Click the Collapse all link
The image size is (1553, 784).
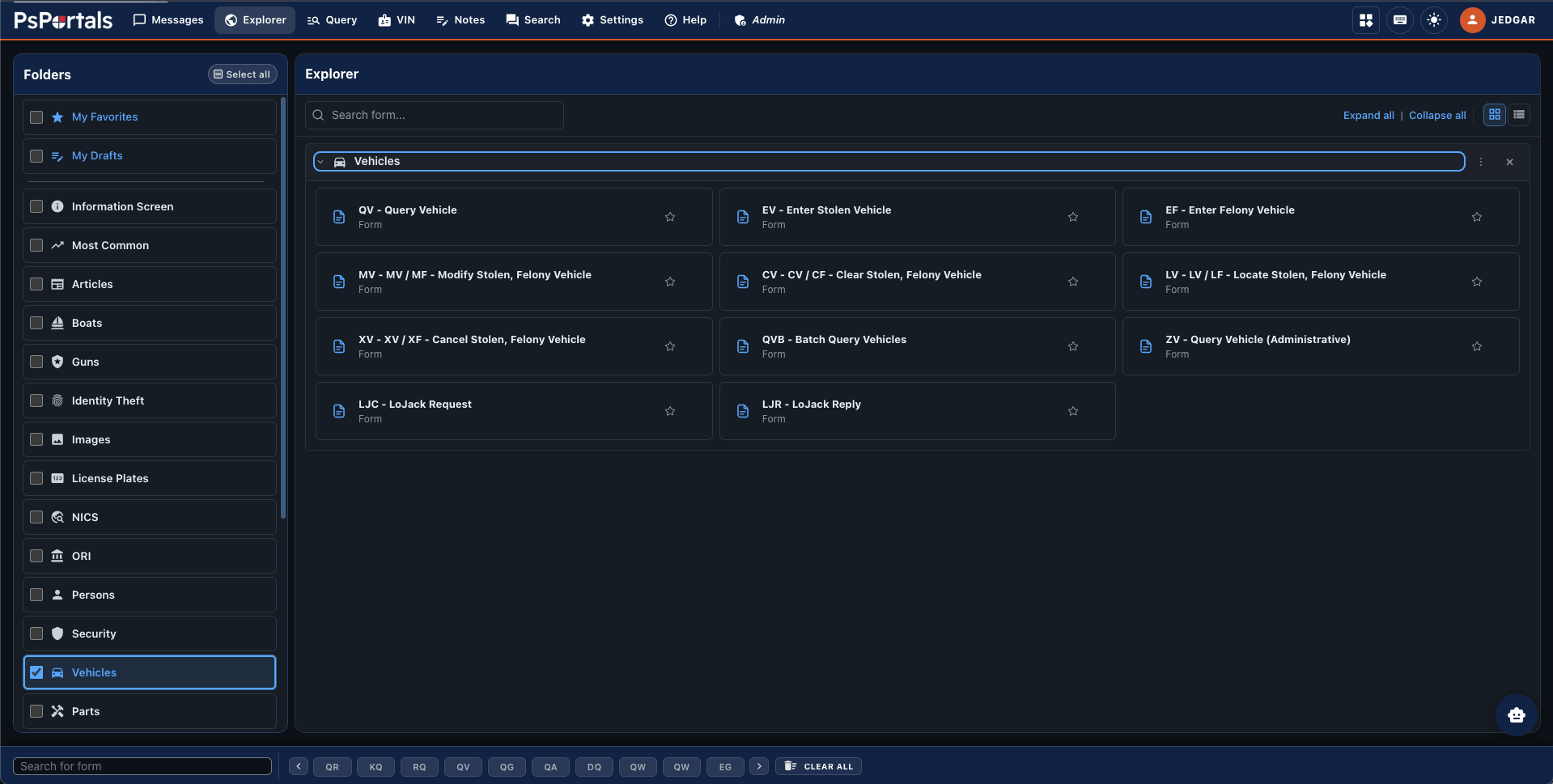click(x=1437, y=116)
